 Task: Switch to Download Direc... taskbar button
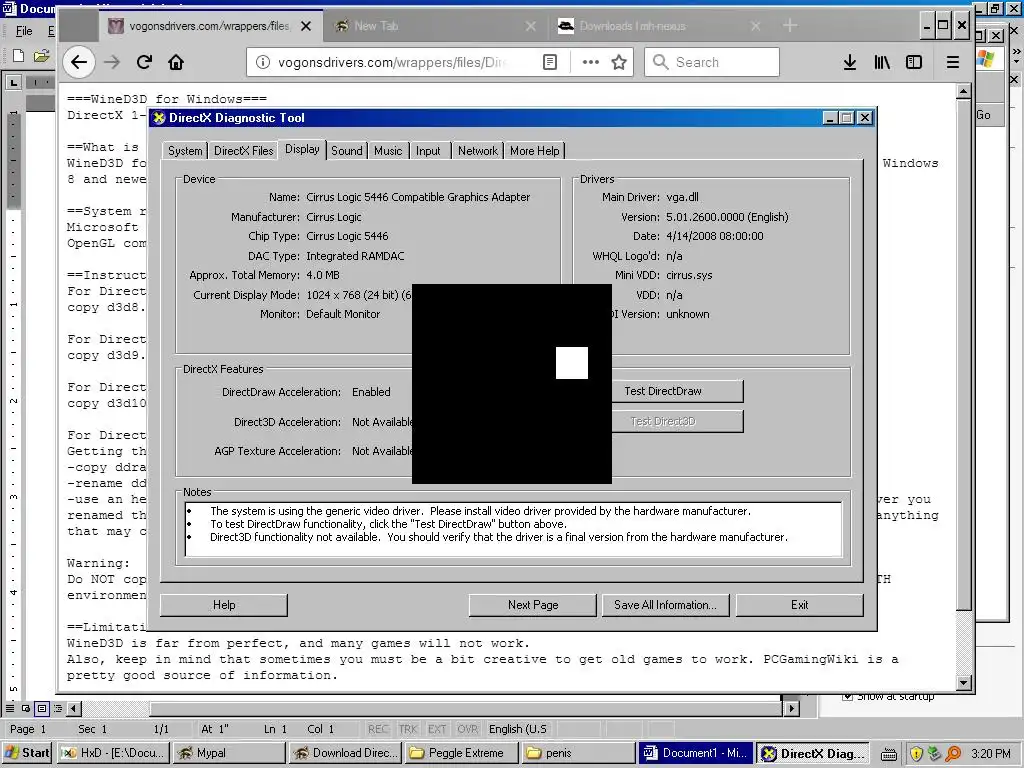[345, 753]
